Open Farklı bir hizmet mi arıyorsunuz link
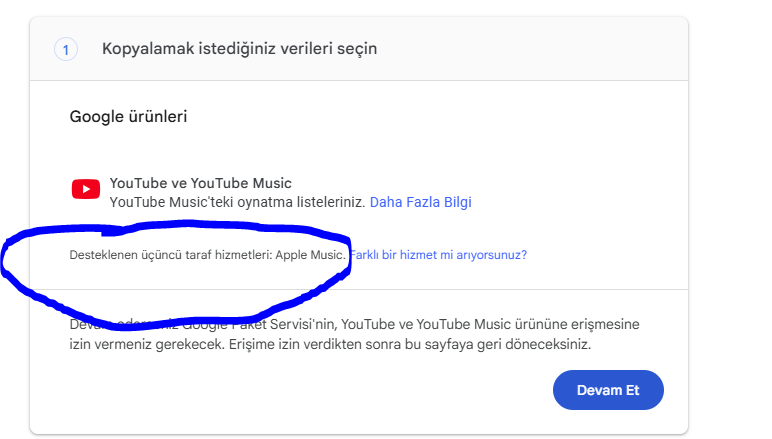 coord(438,255)
